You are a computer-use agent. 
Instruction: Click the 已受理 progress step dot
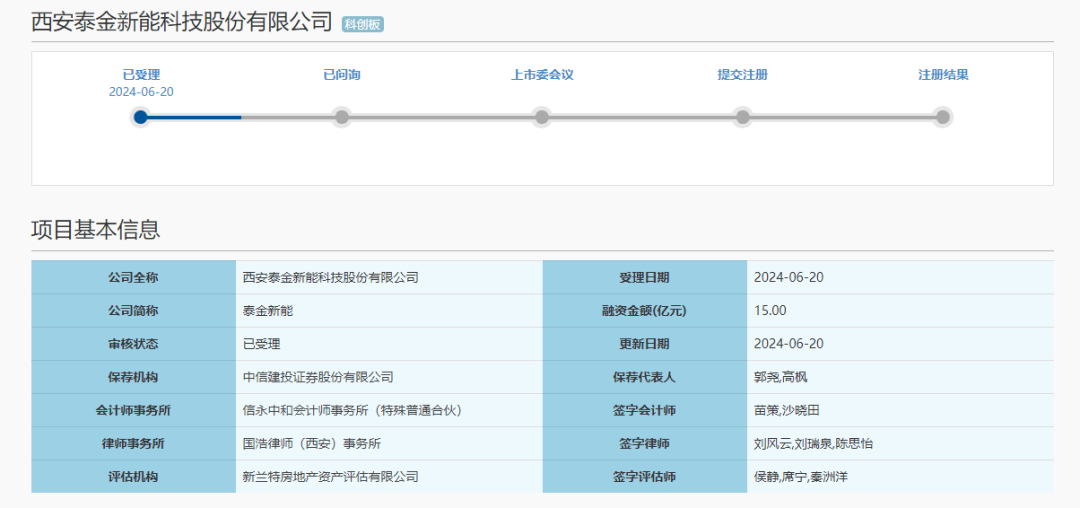(141, 117)
